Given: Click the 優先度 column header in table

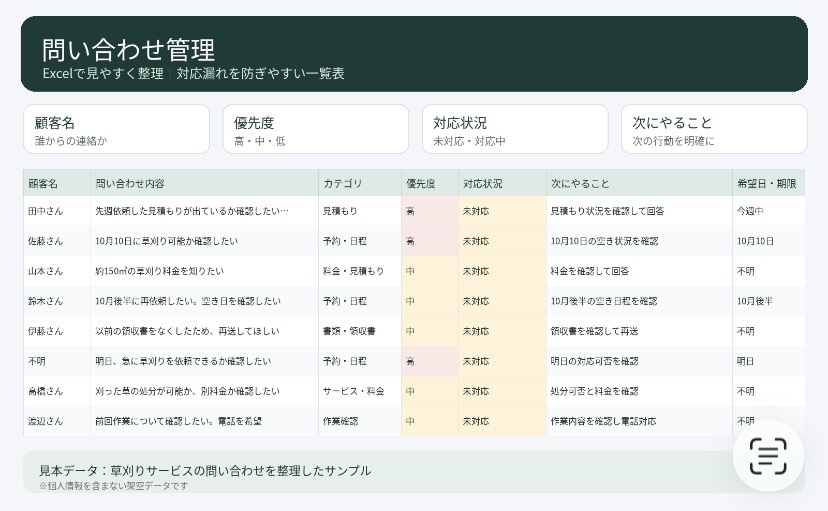Looking at the screenshot, I should 430,183.
